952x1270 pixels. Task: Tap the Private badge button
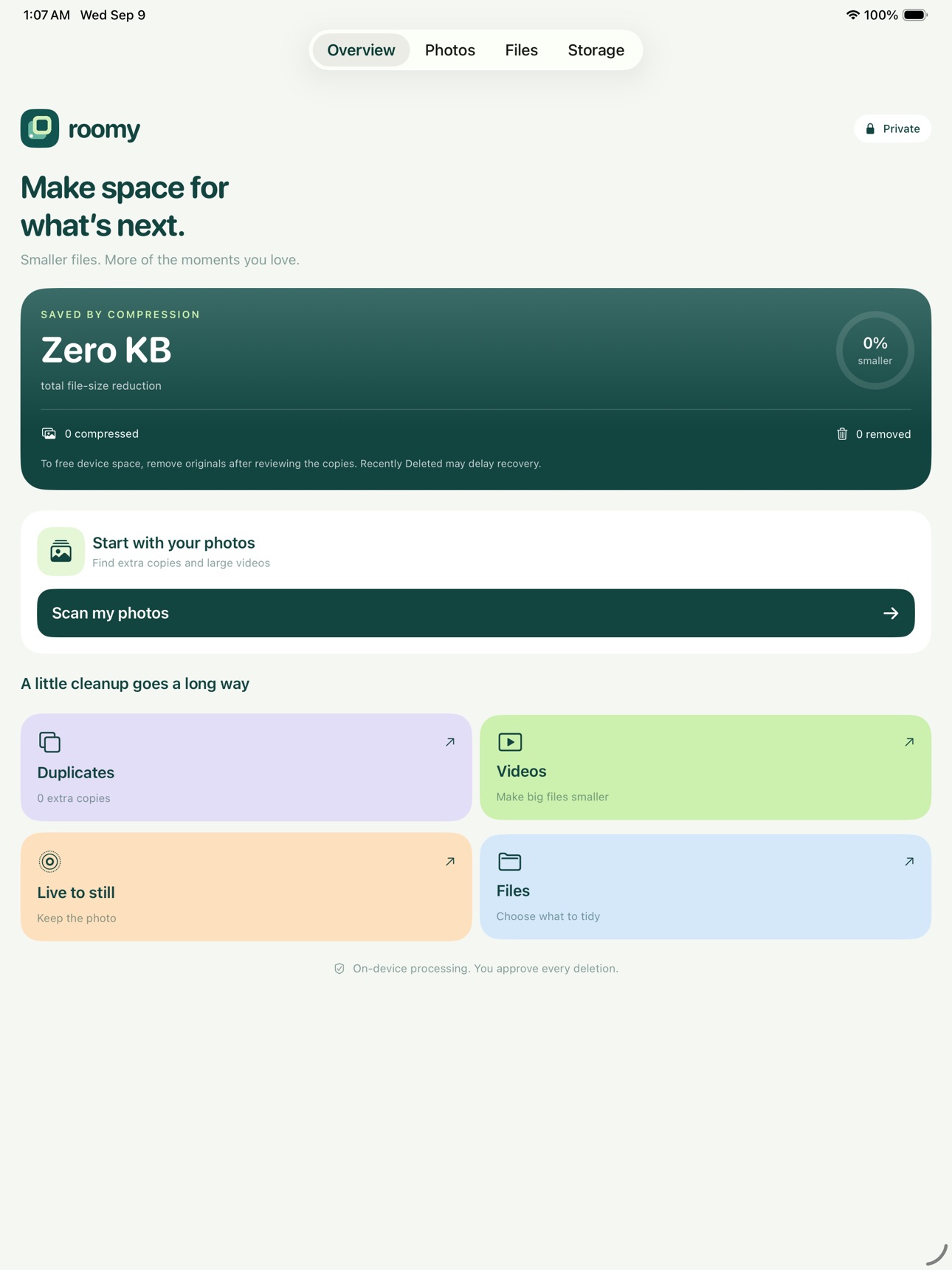point(893,128)
